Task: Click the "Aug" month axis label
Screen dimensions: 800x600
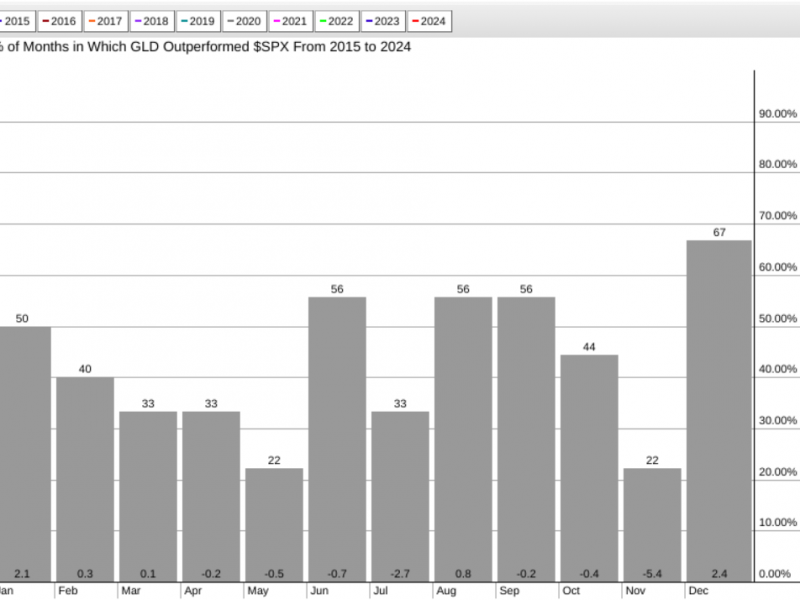Action: [446, 591]
